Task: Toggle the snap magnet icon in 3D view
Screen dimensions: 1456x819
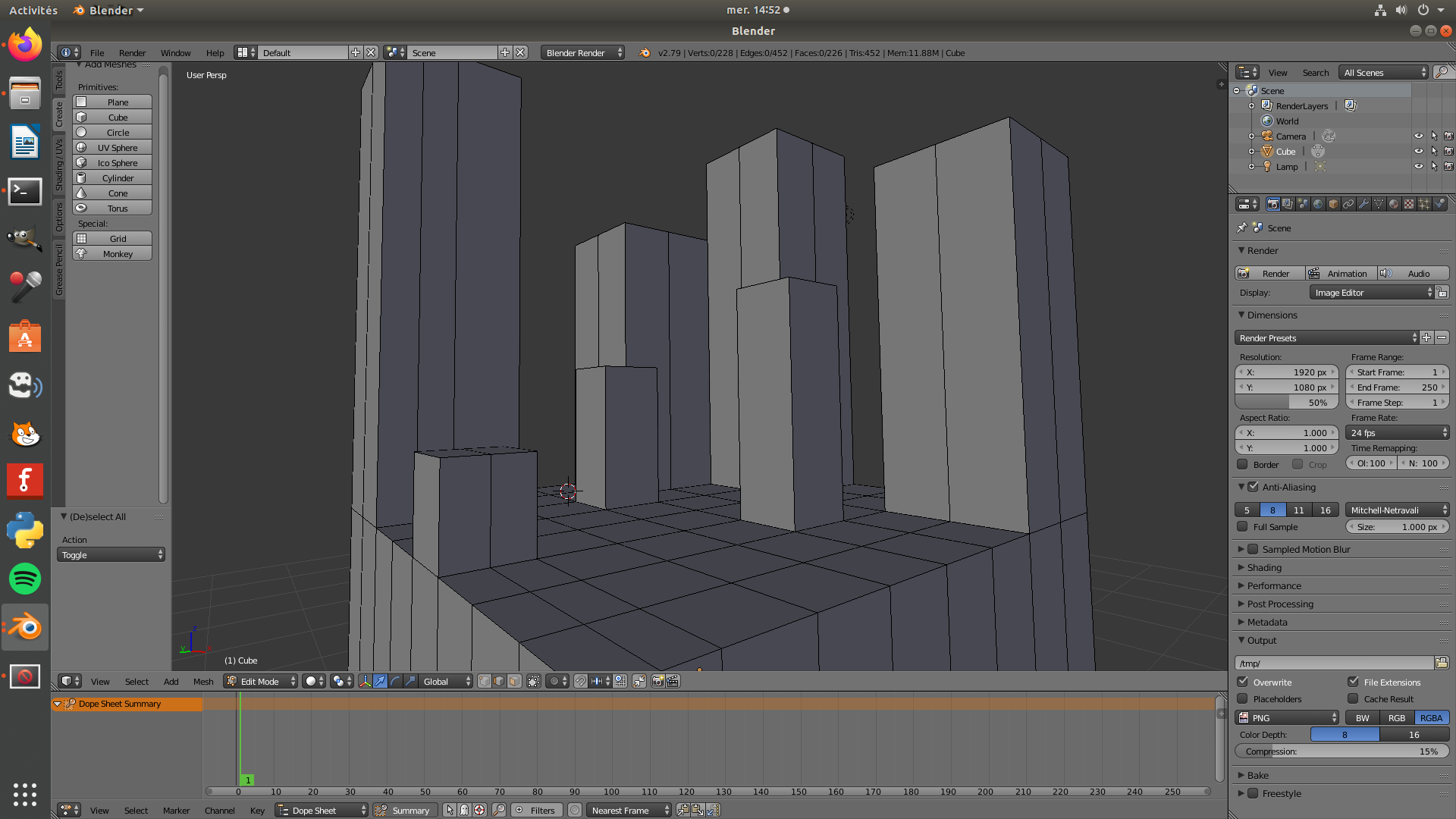Action: tap(580, 681)
